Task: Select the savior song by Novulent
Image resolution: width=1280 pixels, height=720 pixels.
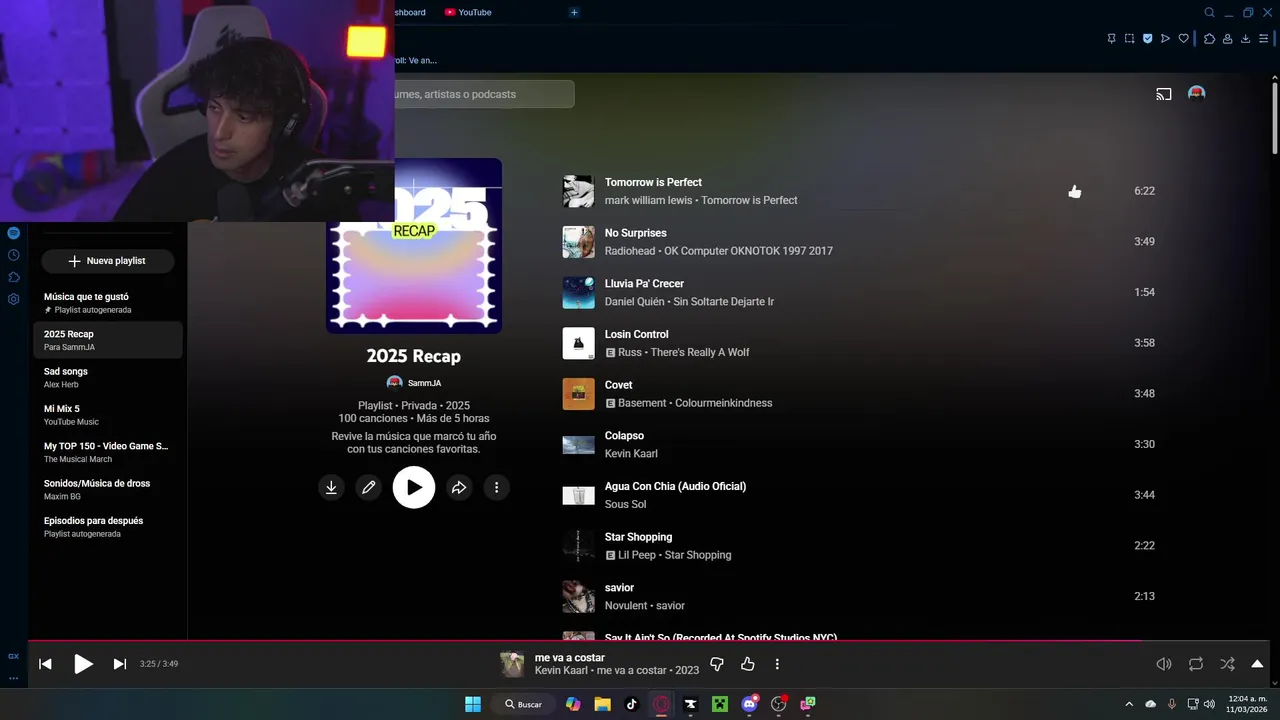Action: click(619, 588)
